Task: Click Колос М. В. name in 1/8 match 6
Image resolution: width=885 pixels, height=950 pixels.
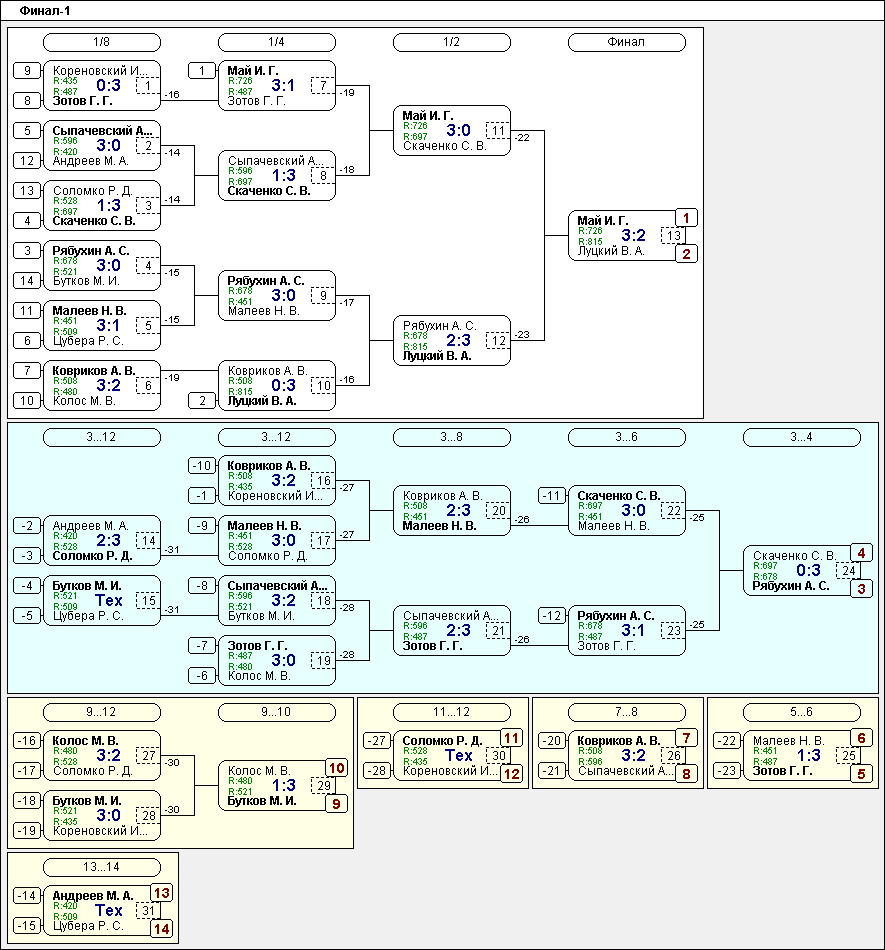Action: (x=84, y=400)
